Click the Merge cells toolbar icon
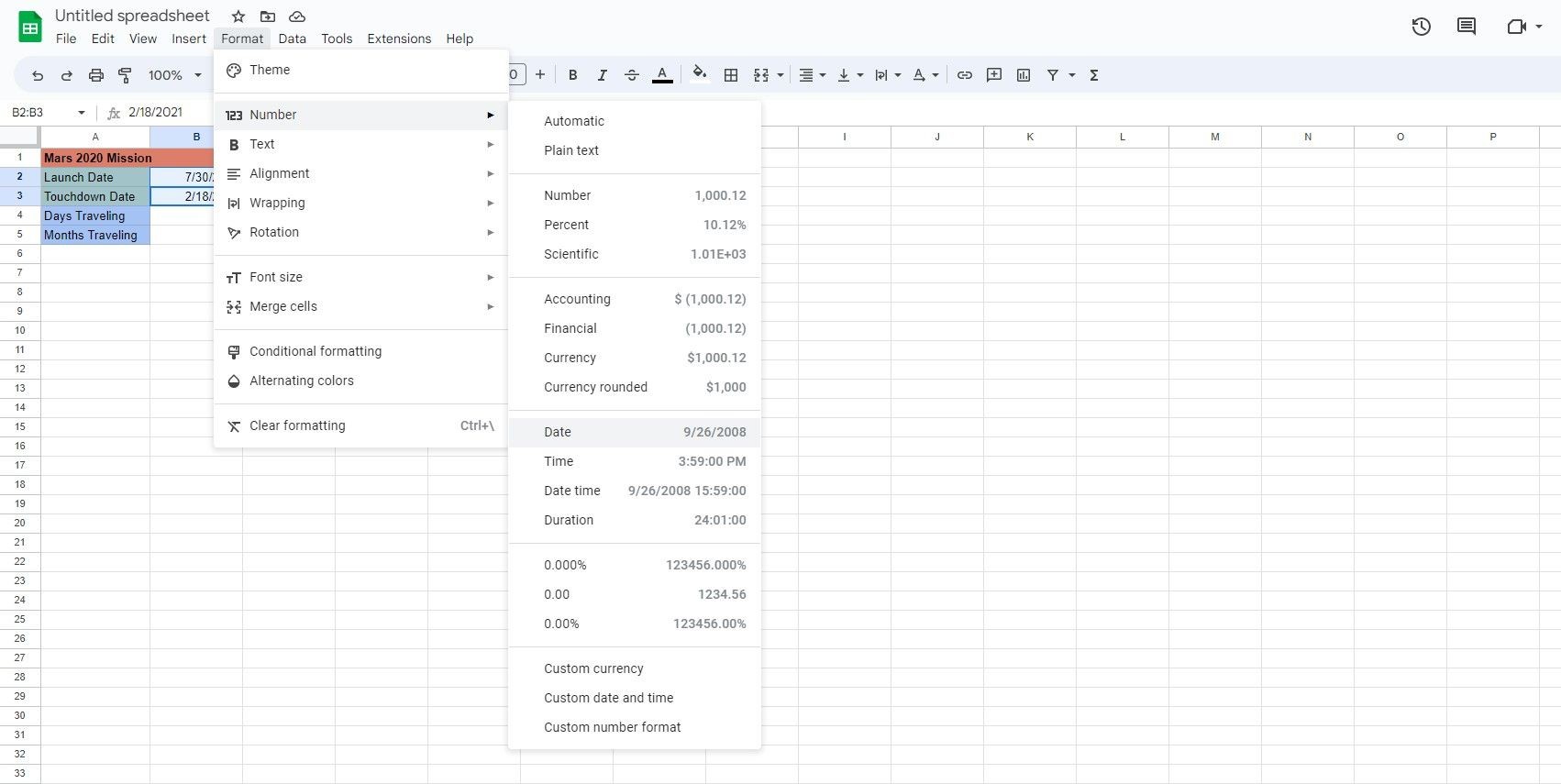Viewport: 1561px width, 784px height. (x=761, y=75)
